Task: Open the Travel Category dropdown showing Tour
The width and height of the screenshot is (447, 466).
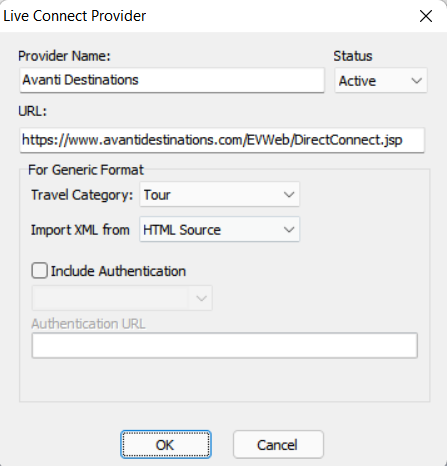Action: 219,194
